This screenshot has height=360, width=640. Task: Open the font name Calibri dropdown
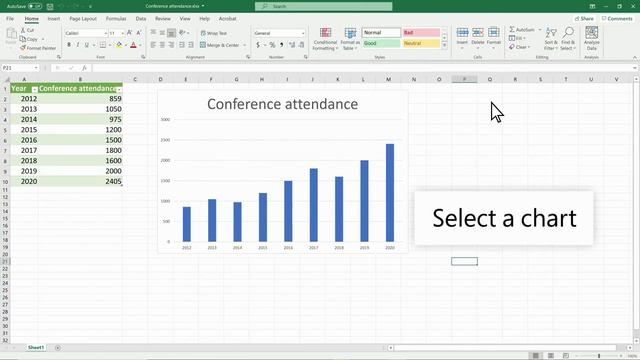[x=106, y=33]
